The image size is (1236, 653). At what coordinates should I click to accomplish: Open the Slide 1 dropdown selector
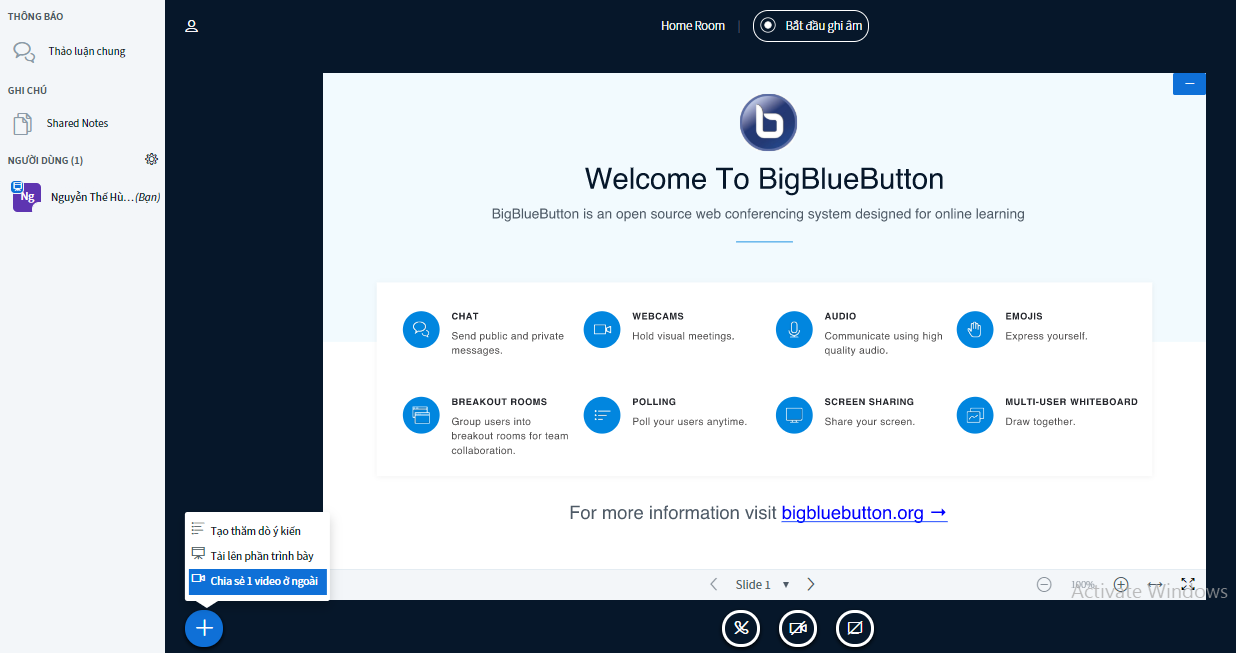pos(763,584)
